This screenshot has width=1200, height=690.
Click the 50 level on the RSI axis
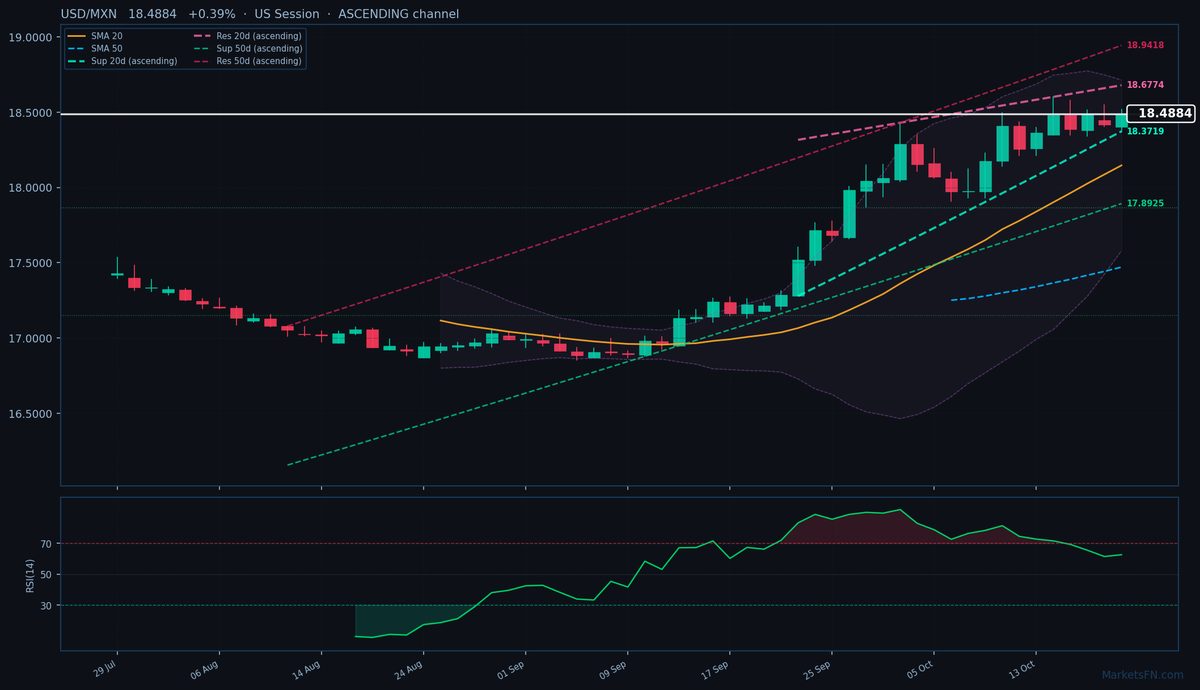pyautogui.click(x=46, y=575)
